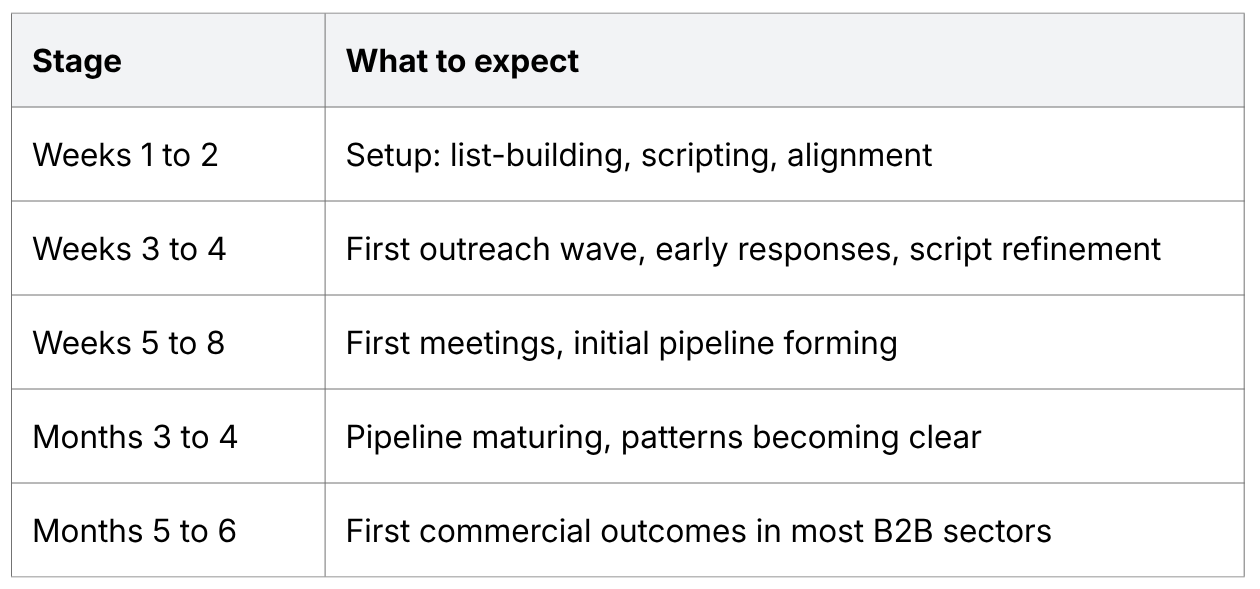Click the Stage column header
Viewport: 1260px width, 589px height.
pos(168,60)
